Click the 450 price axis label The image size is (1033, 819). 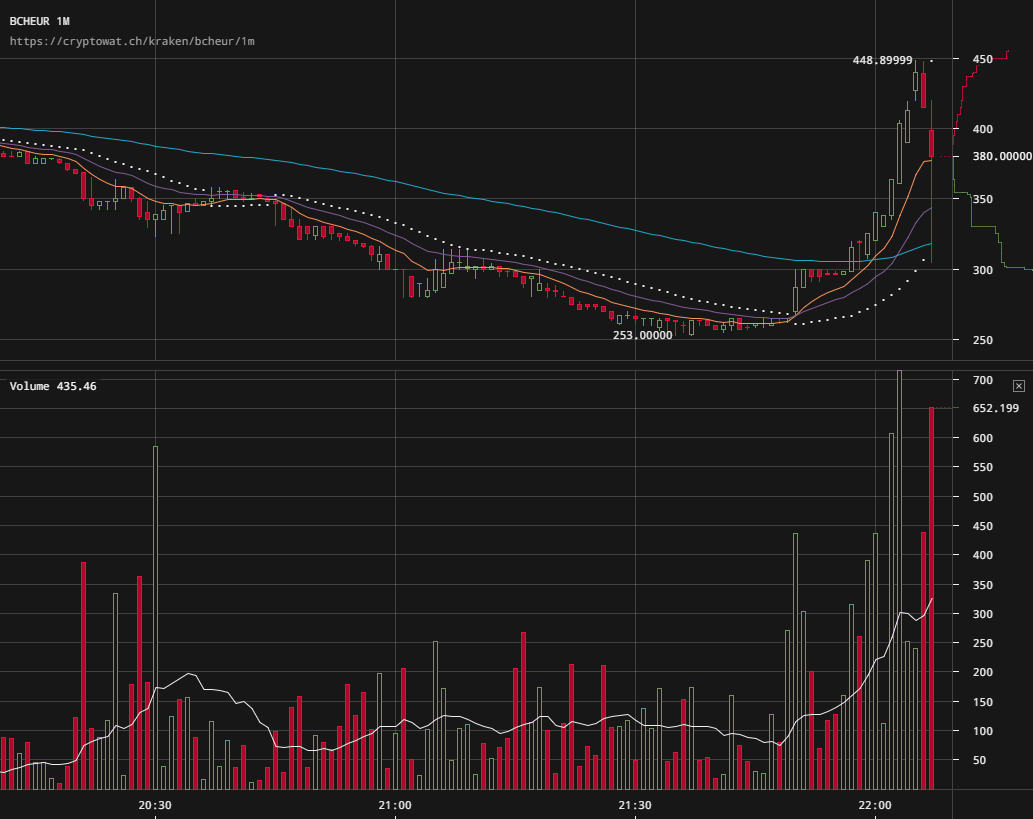(x=982, y=60)
